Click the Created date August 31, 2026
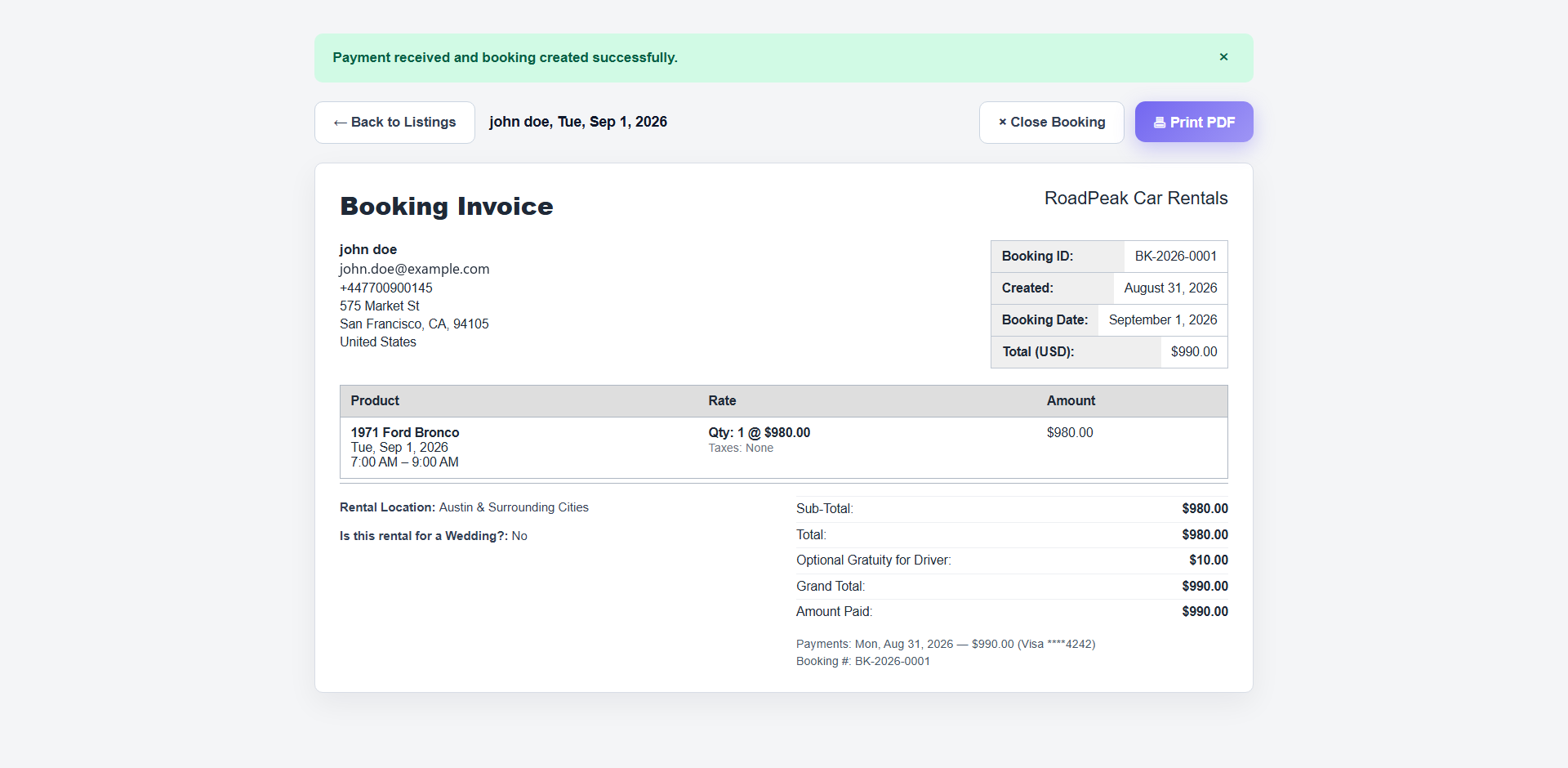 1170,288
